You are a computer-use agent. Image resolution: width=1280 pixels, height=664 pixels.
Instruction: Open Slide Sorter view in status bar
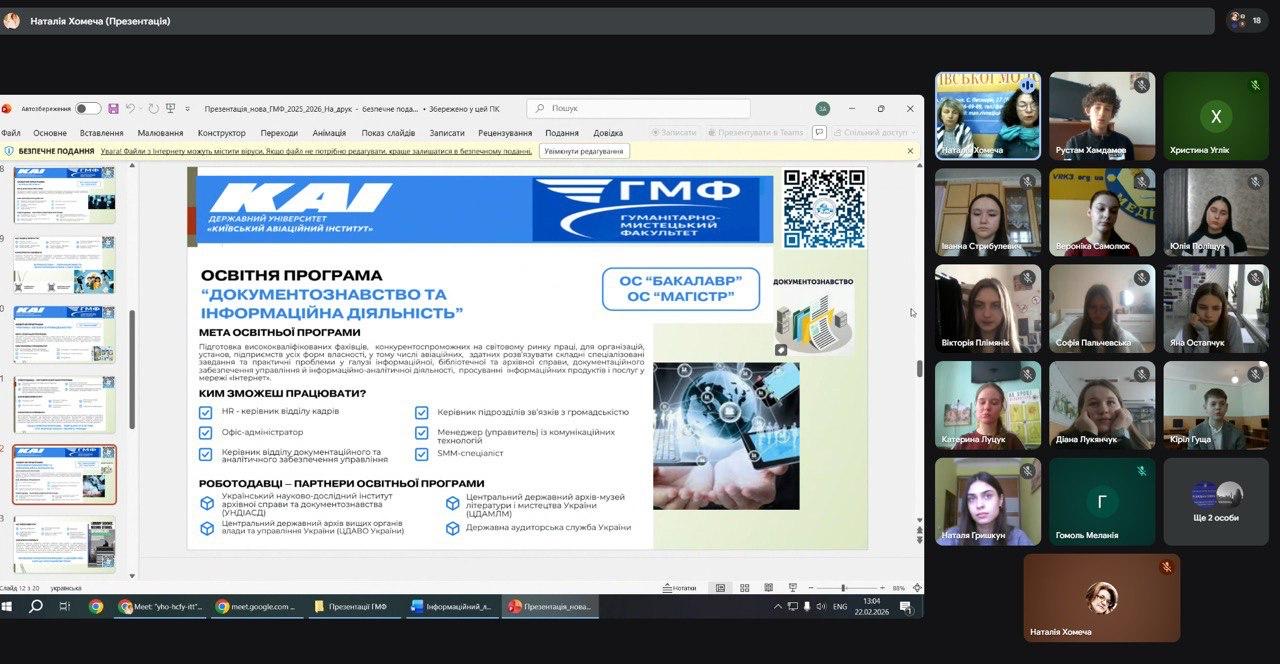tap(743, 588)
